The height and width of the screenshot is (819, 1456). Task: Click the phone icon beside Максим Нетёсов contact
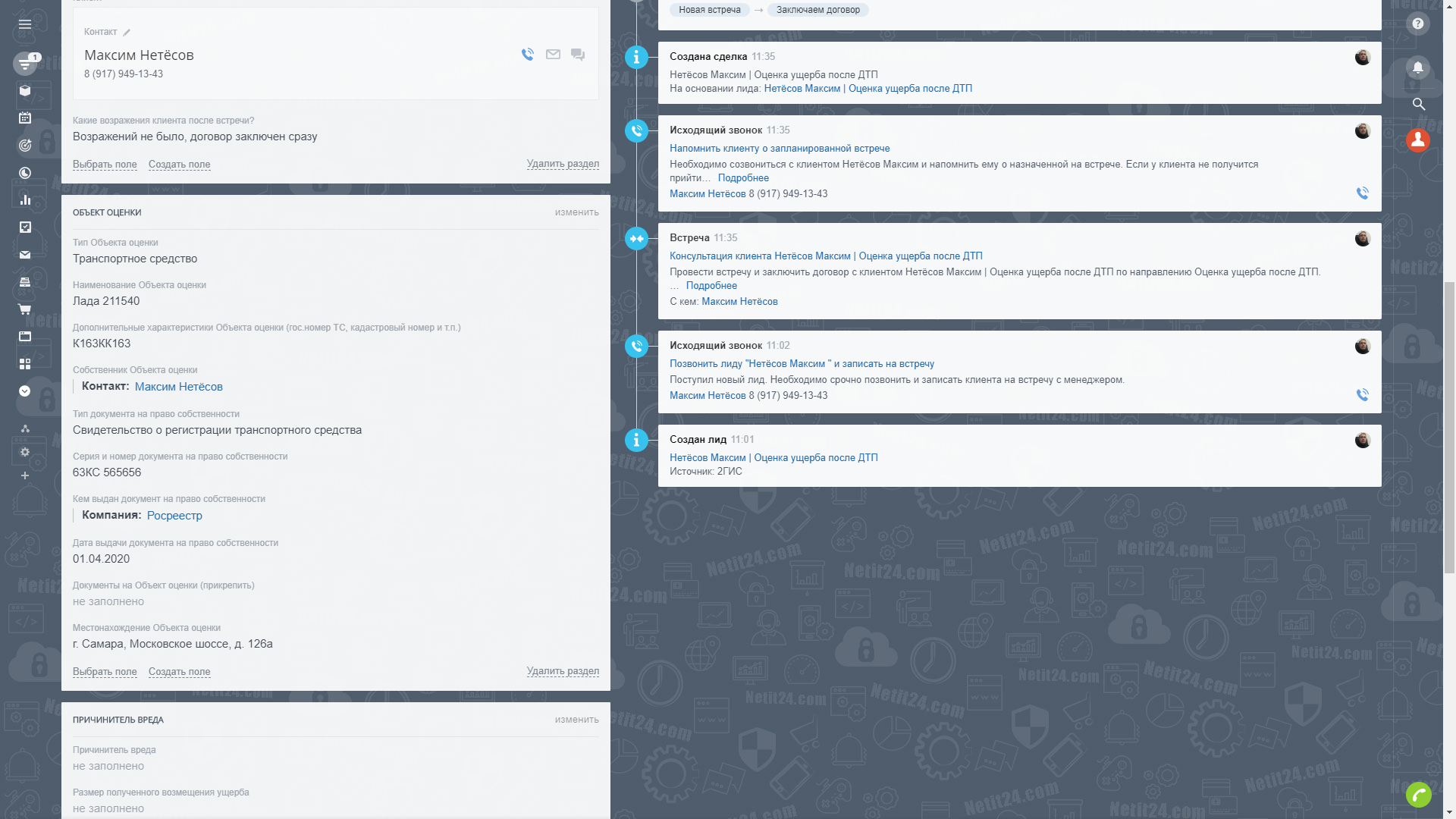[528, 55]
